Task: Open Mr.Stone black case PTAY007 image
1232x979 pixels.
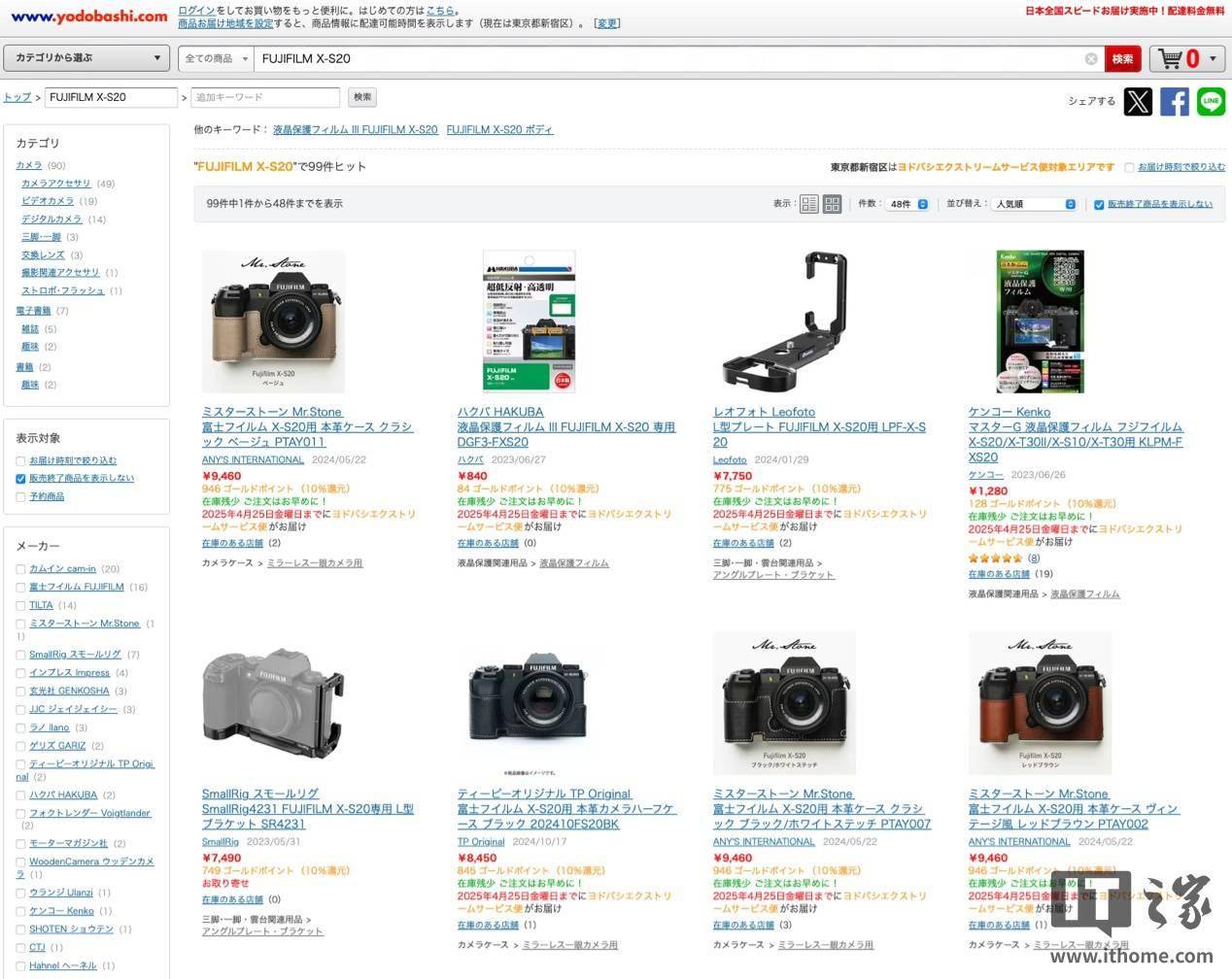Action: click(x=784, y=703)
